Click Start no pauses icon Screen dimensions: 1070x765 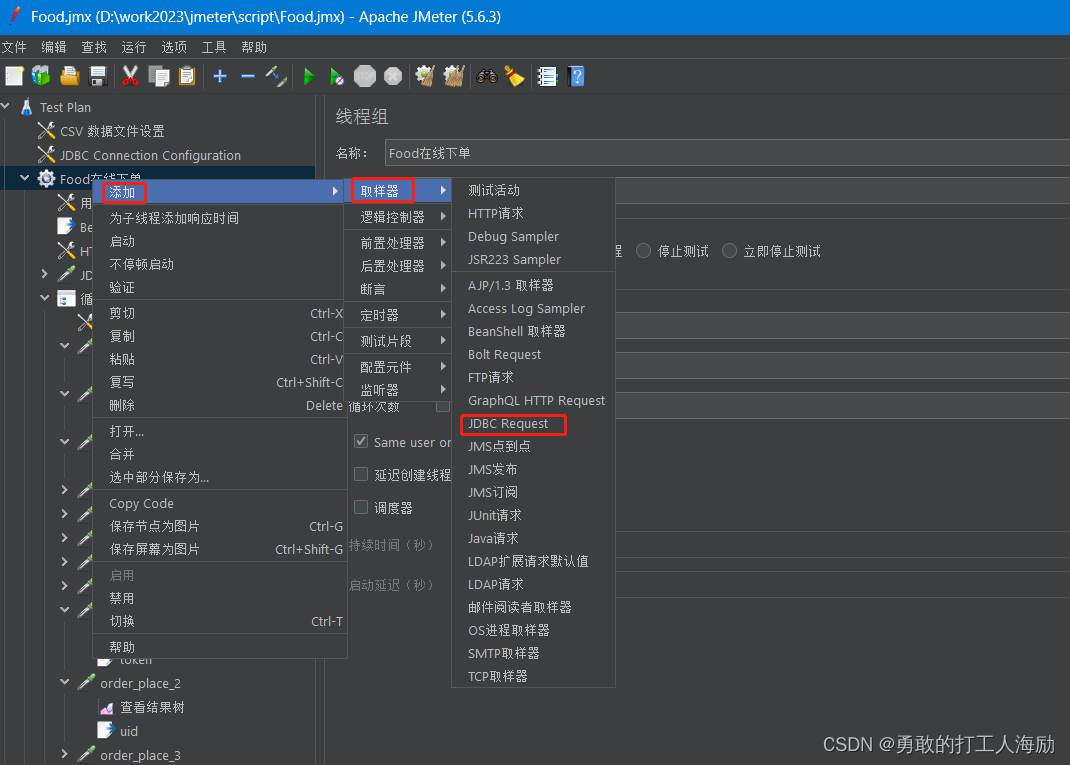click(336, 76)
